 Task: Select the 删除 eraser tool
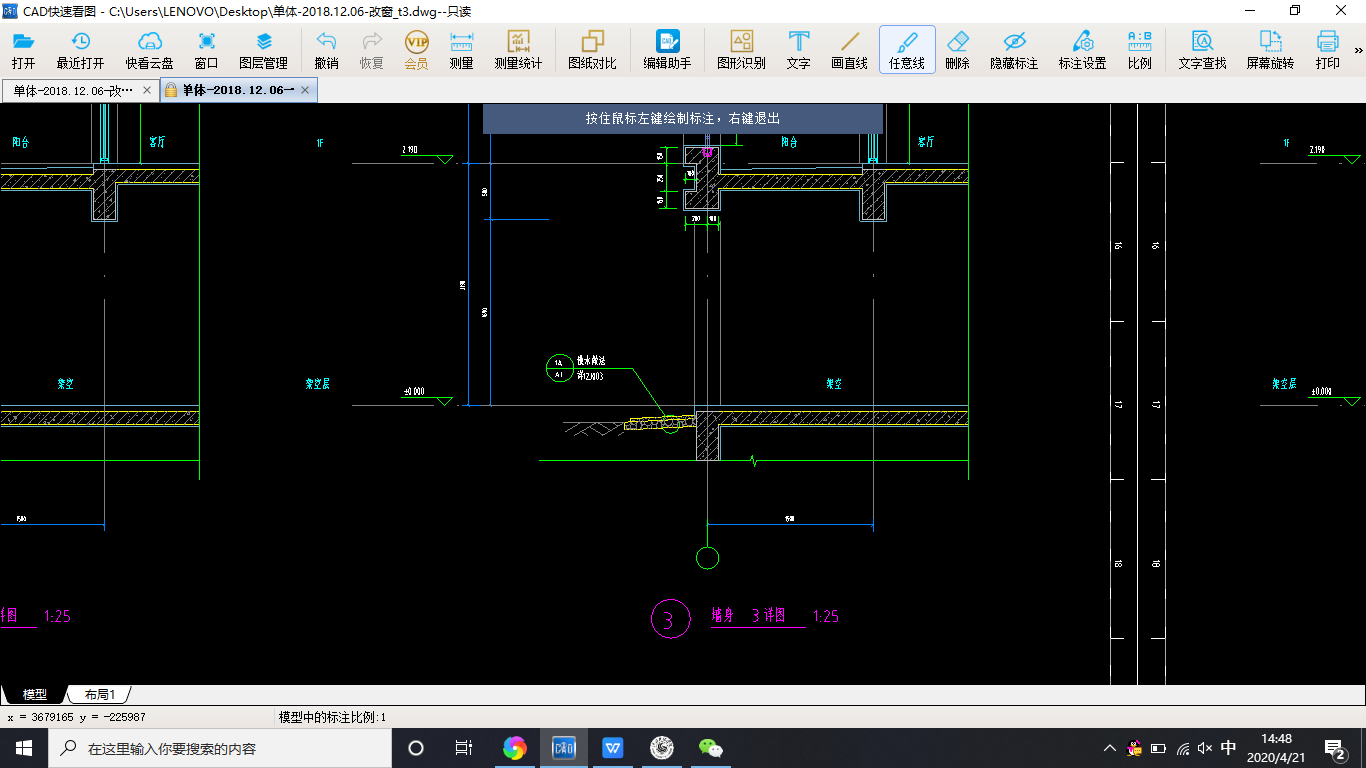pyautogui.click(x=958, y=50)
